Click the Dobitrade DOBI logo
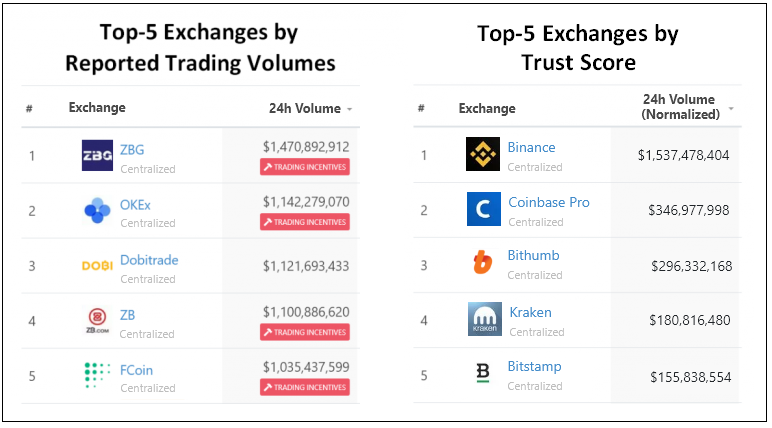Image resolution: width=772 pixels, height=428 pixels. click(x=97, y=266)
